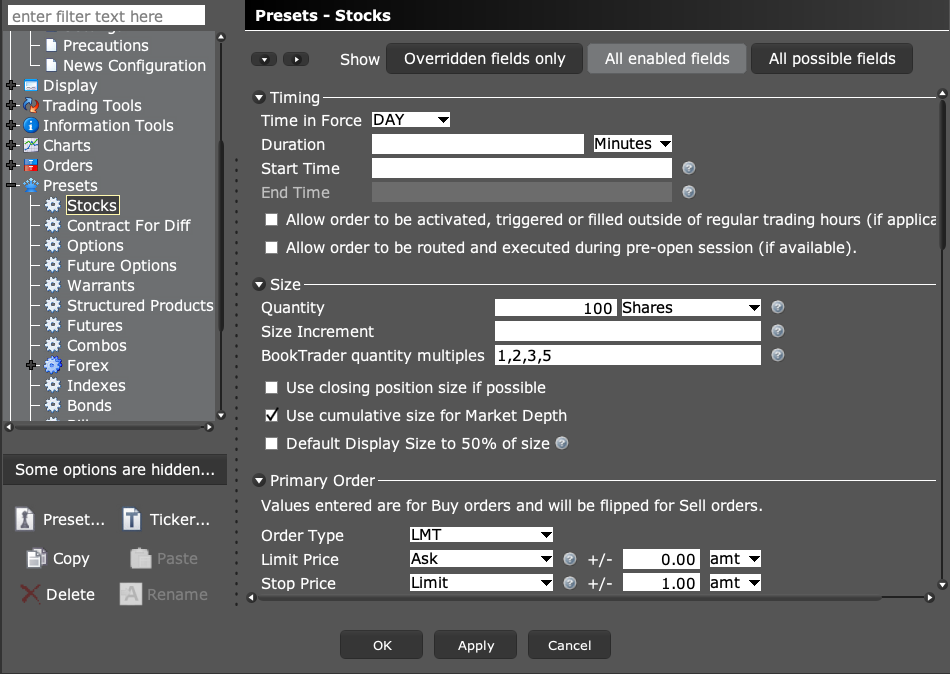Click the Start Time input field
This screenshot has width=950, height=674.
[522, 168]
